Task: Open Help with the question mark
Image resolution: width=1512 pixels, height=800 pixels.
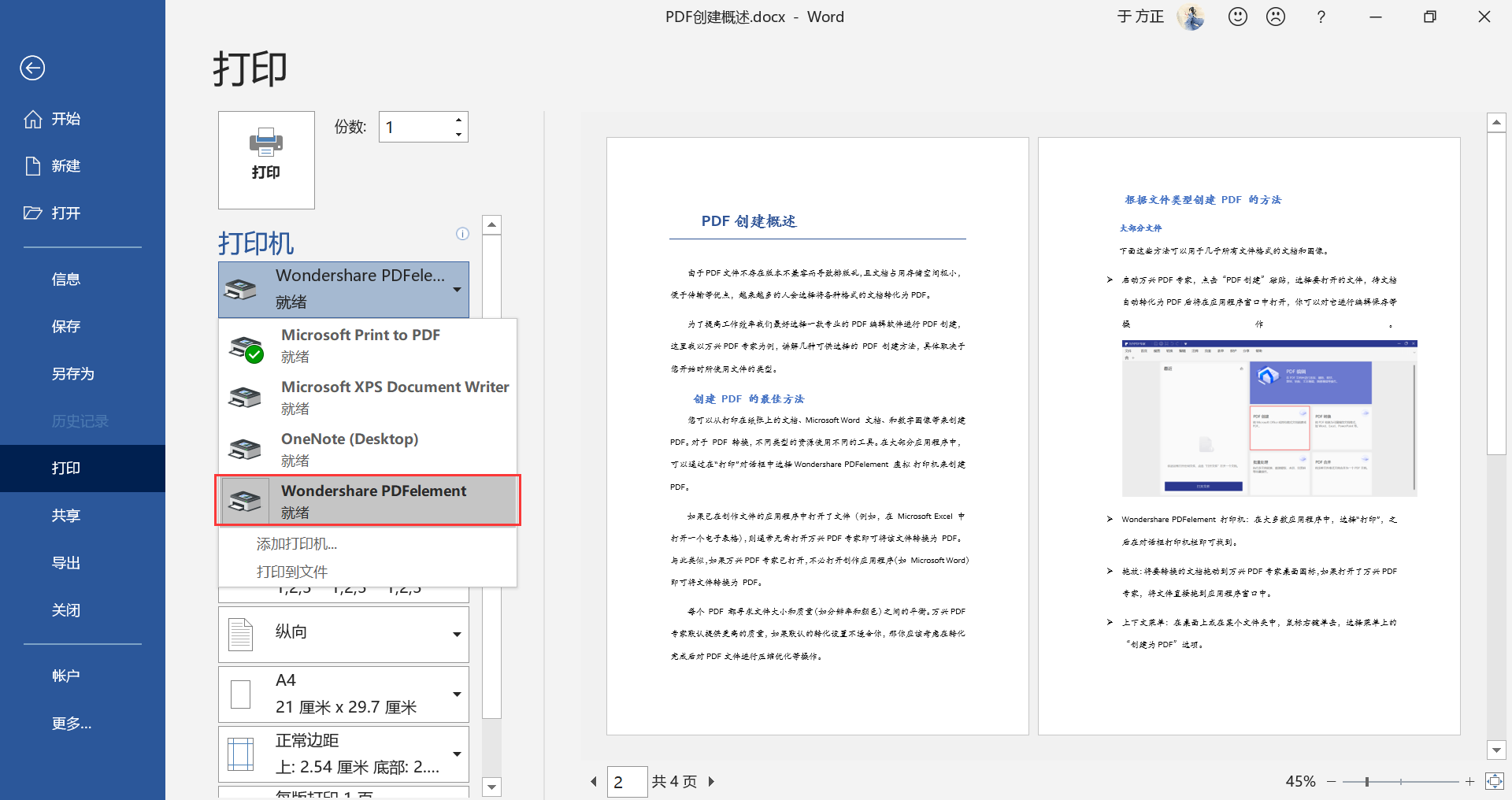Action: tap(1321, 17)
